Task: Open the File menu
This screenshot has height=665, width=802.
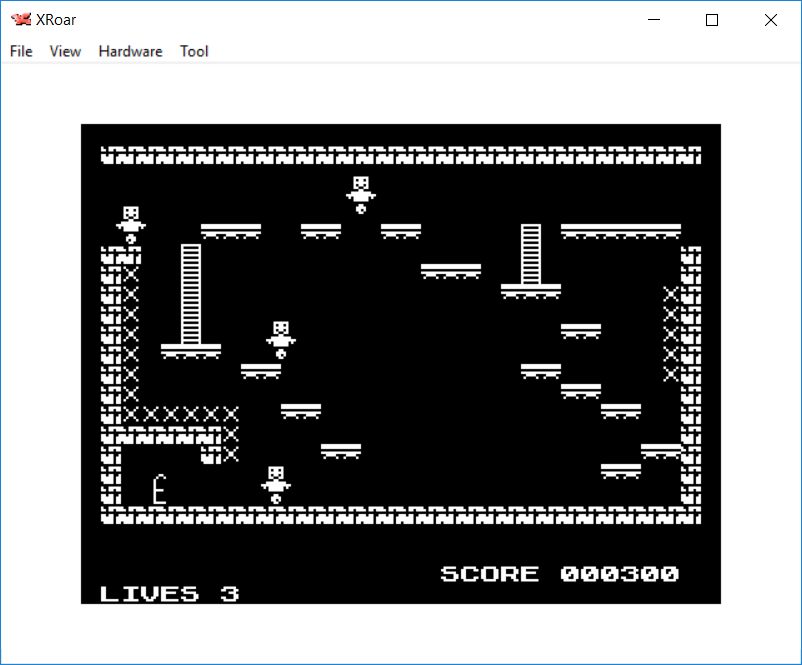Action: click(21, 51)
